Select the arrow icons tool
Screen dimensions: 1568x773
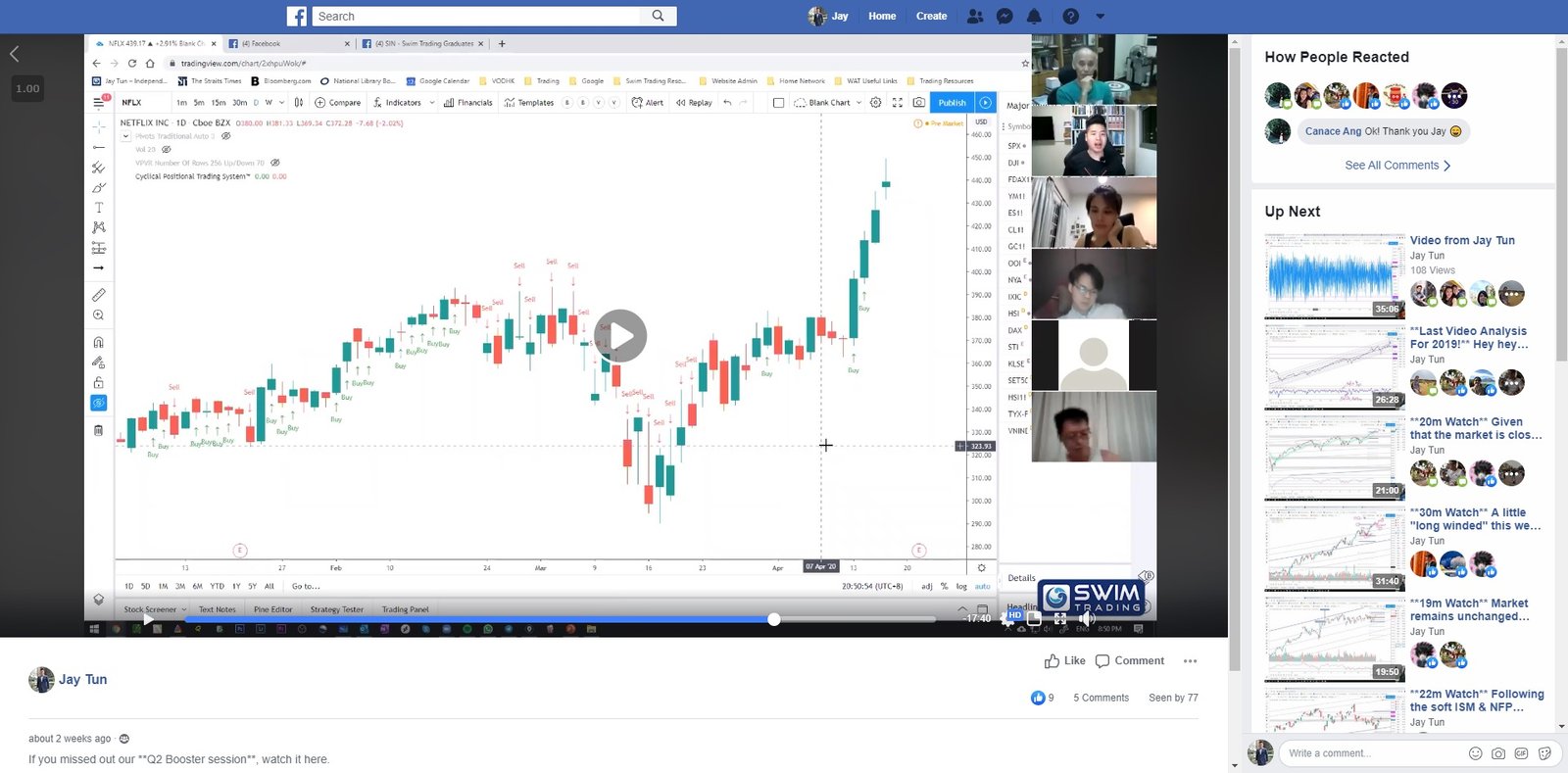(99, 267)
